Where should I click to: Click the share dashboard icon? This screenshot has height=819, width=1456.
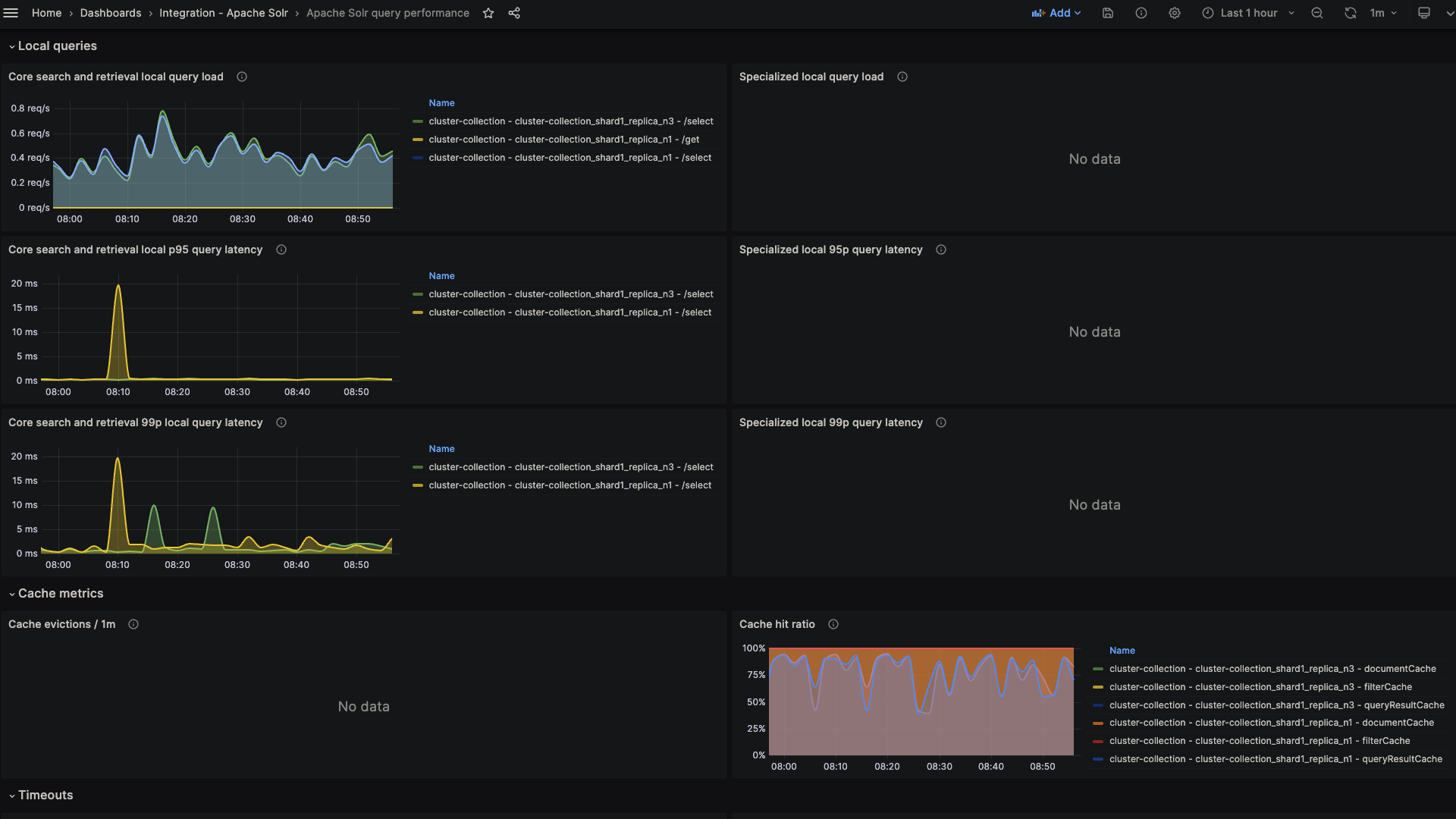pyautogui.click(x=514, y=13)
